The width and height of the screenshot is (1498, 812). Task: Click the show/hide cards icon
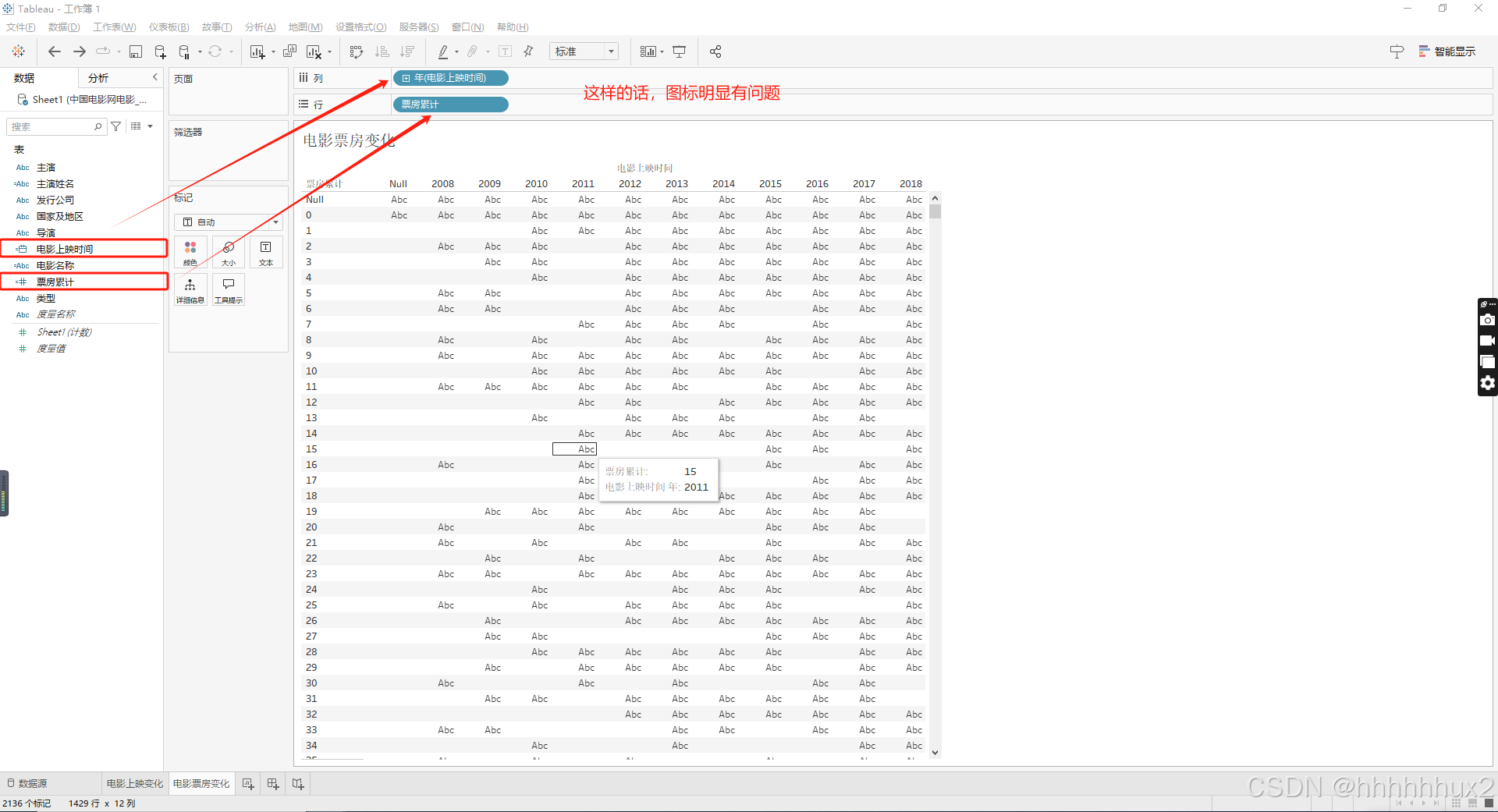648,51
